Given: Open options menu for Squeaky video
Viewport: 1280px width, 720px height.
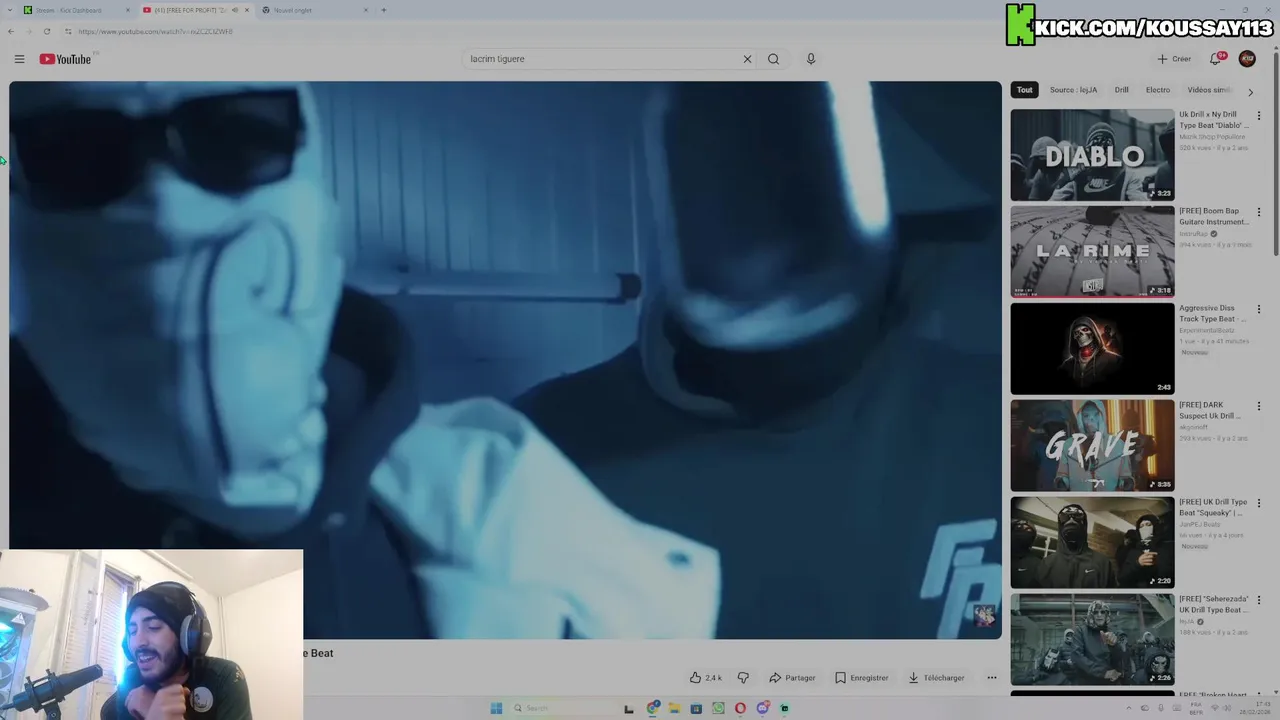Looking at the screenshot, I should click(1259, 504).
